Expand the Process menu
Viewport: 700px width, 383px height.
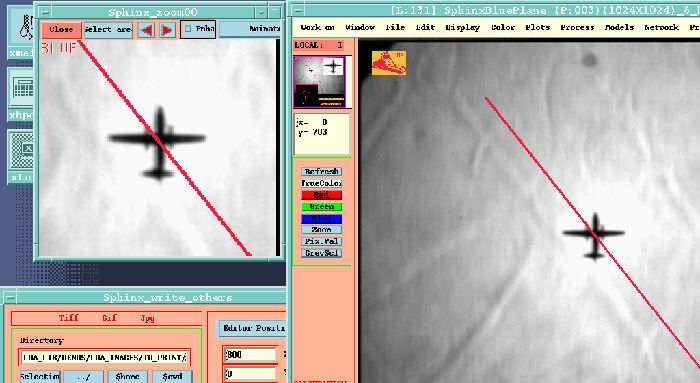(577, 28)
